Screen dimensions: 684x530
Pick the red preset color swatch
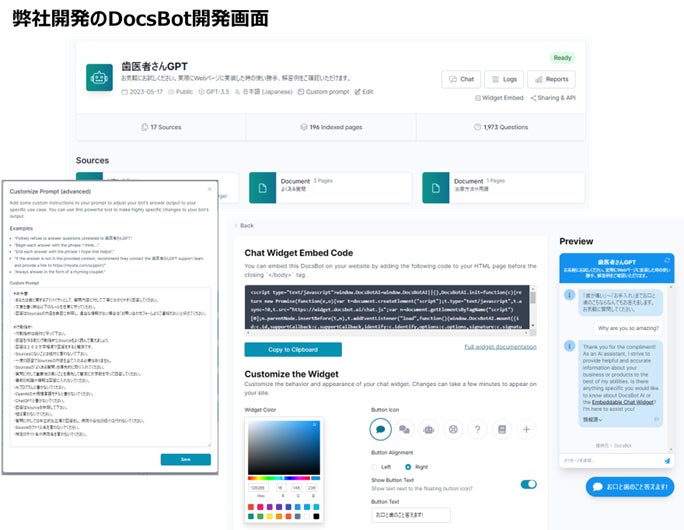pos(251,507)
